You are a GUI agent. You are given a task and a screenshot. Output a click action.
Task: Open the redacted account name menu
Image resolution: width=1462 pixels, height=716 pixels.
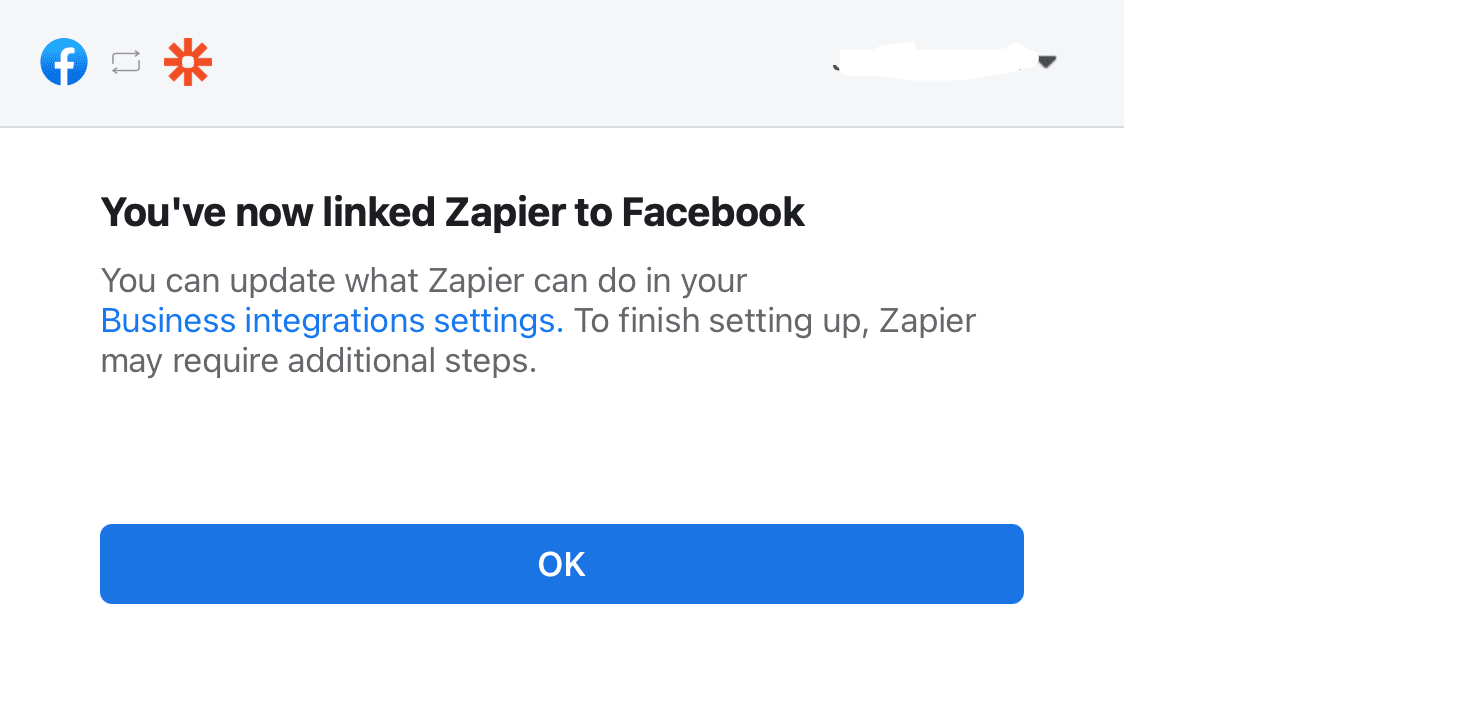(930, 61)
